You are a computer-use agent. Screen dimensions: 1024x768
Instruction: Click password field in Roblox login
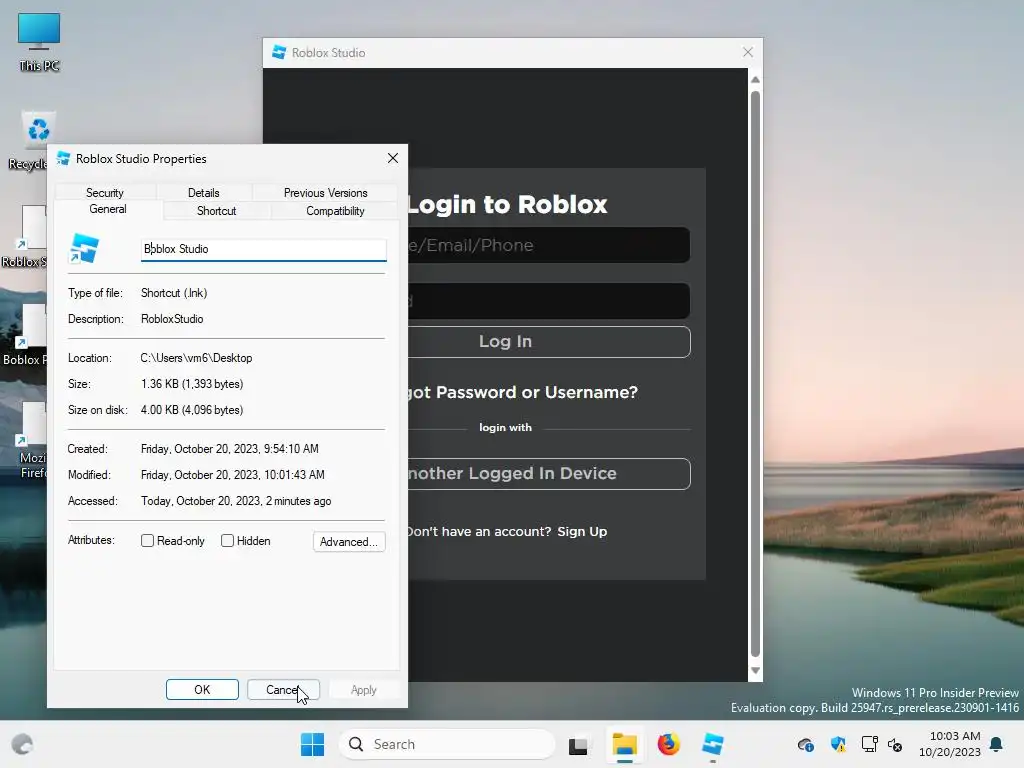[549, 301]
